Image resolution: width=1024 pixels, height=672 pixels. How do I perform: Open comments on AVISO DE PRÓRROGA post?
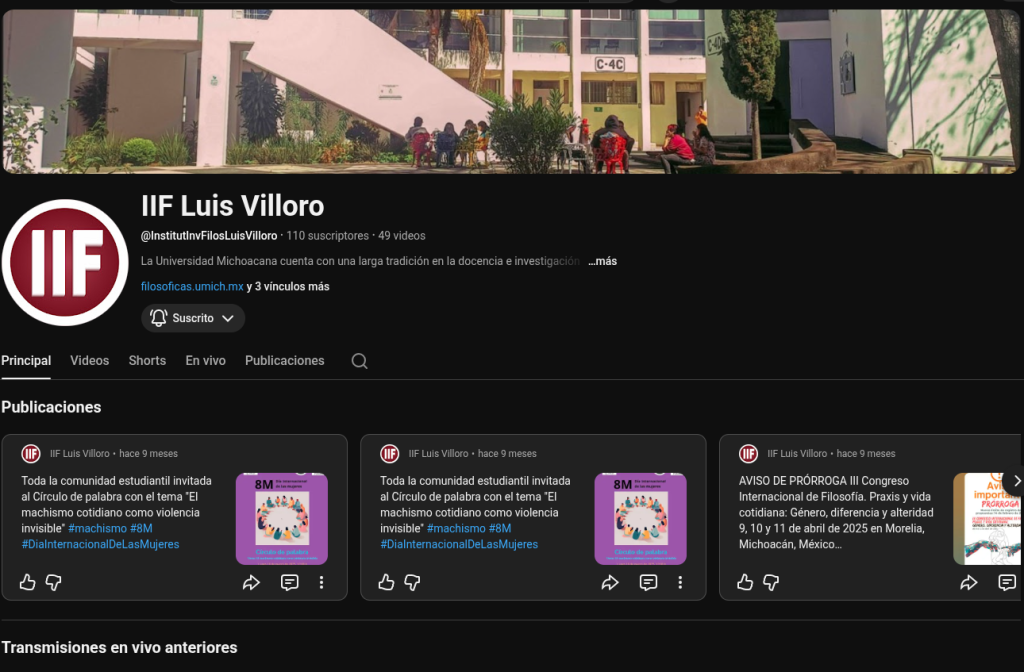[1006, 582]
